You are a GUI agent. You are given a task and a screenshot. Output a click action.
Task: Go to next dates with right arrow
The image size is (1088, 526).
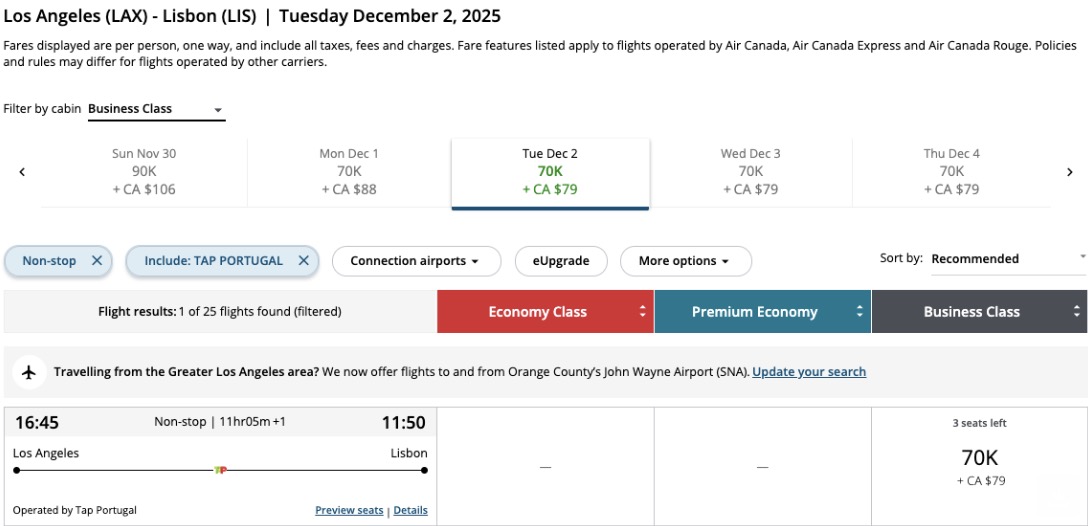(1069, 172)
